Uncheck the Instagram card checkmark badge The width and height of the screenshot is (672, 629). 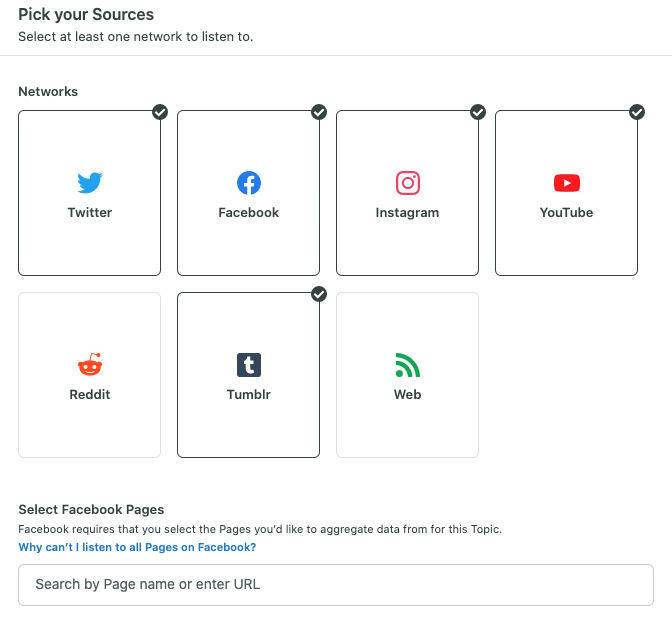[478, 112]
